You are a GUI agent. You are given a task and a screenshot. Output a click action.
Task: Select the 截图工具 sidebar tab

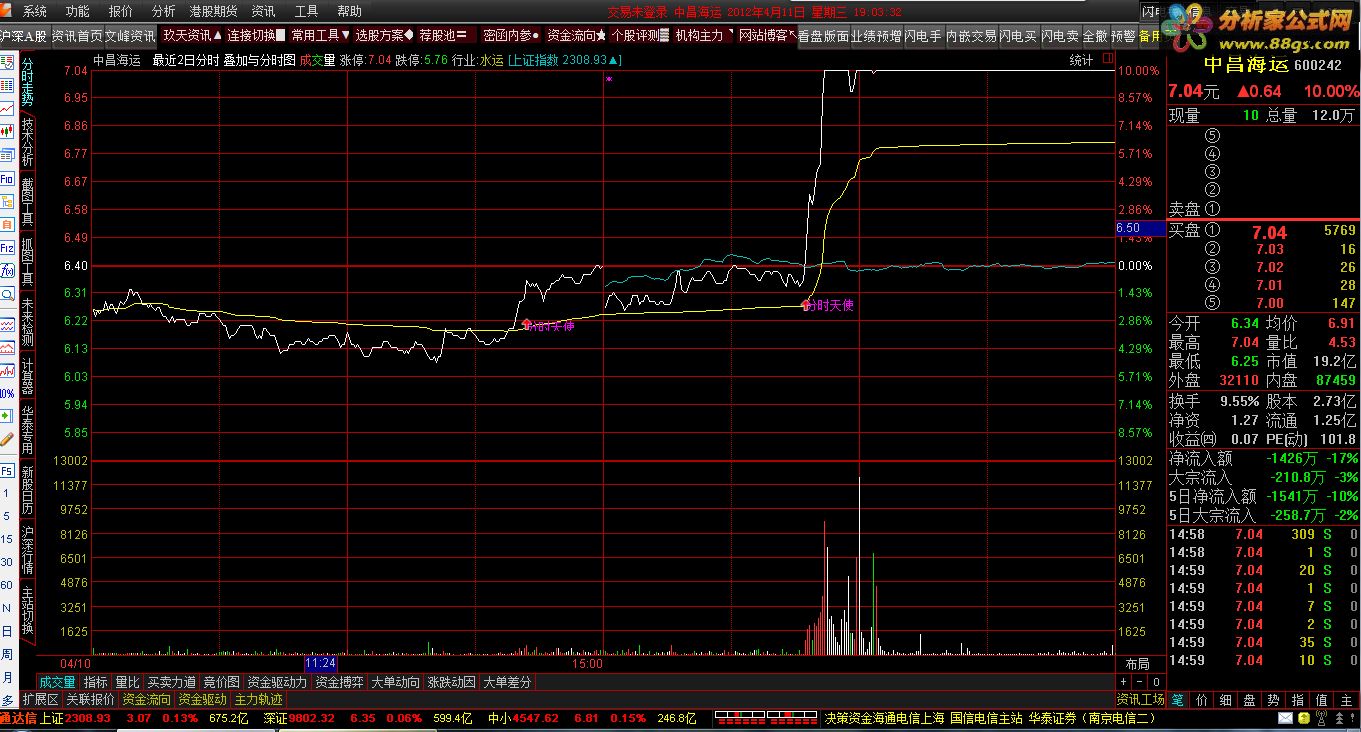pyautogui.click(x=28, y=202)
